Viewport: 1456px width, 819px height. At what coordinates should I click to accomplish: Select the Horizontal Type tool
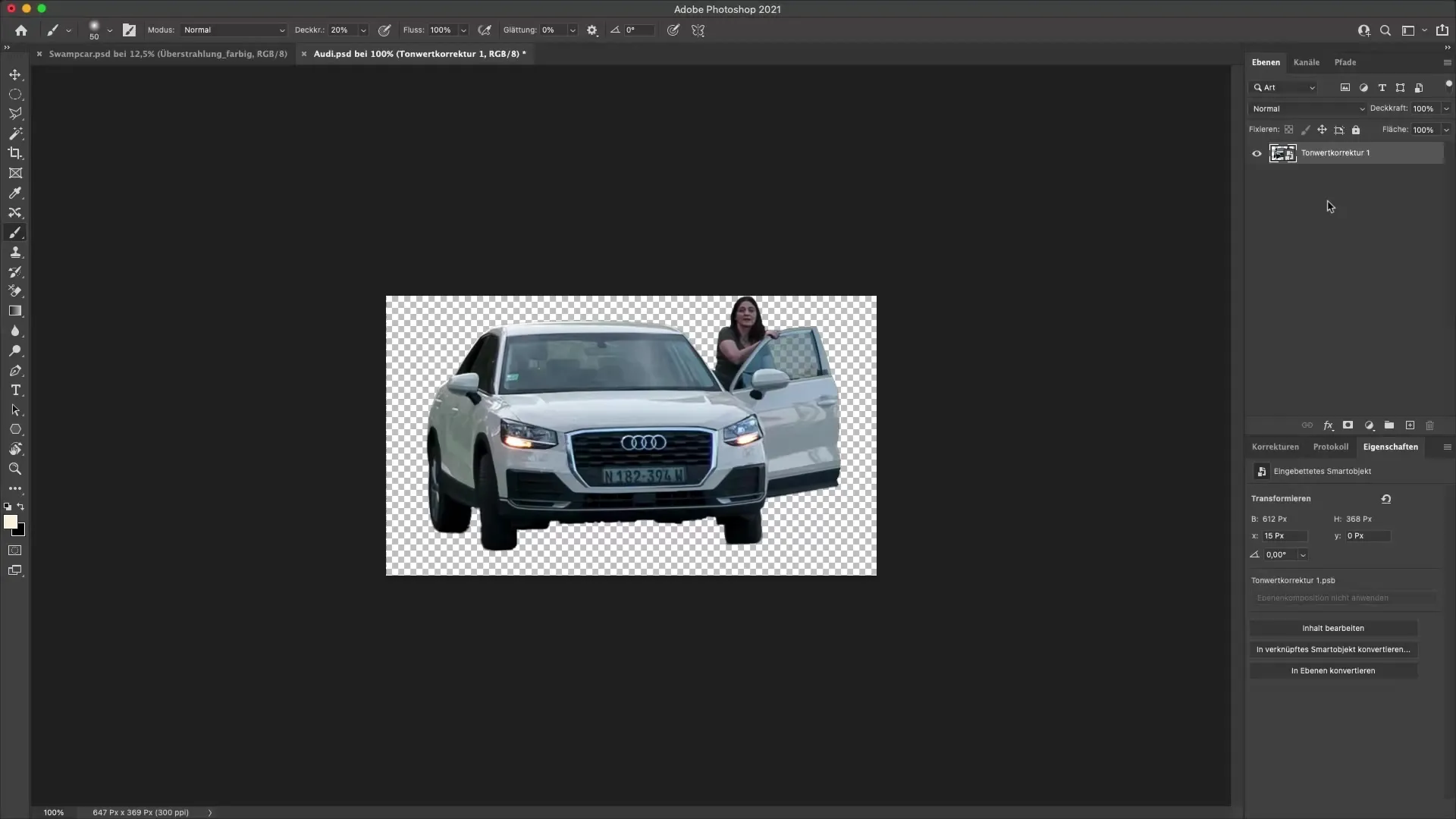point(15,391)
